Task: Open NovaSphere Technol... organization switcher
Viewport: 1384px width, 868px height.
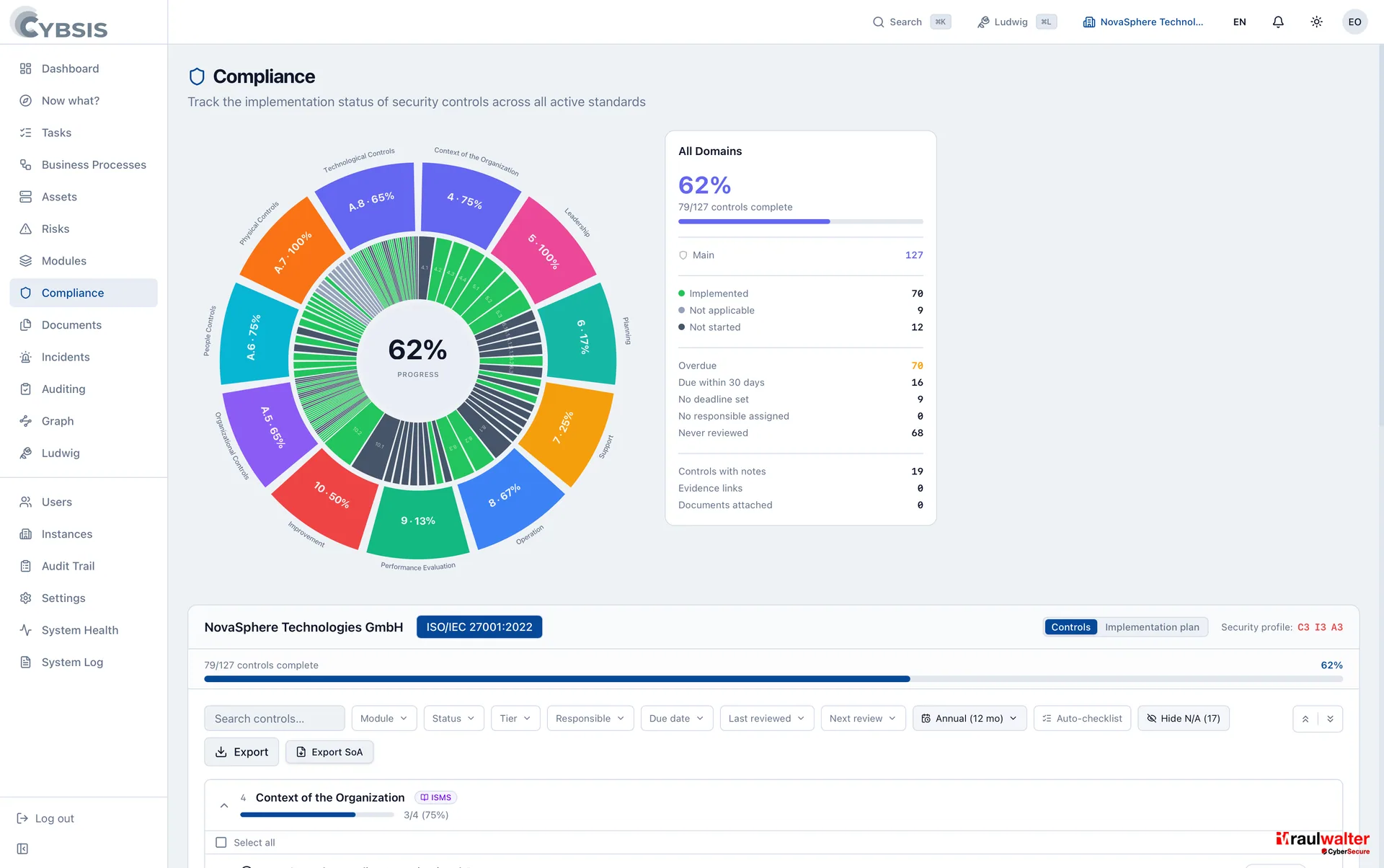Action: click(x=1143, y=22)
